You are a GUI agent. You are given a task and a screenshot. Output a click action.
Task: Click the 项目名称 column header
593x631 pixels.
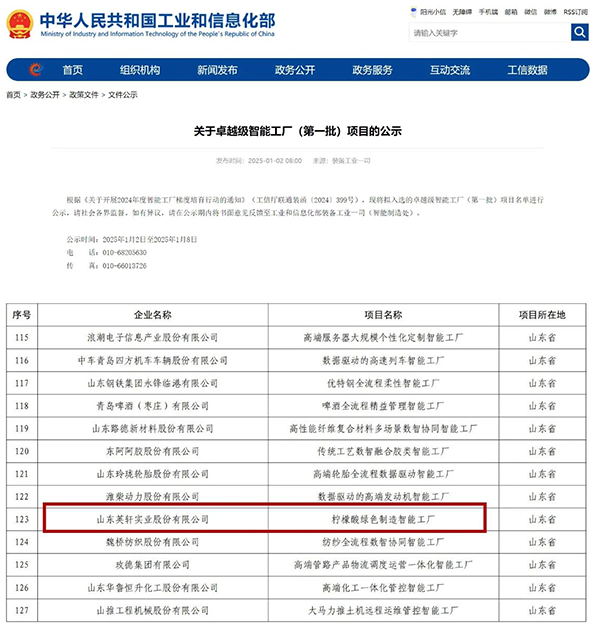[383, 315]
